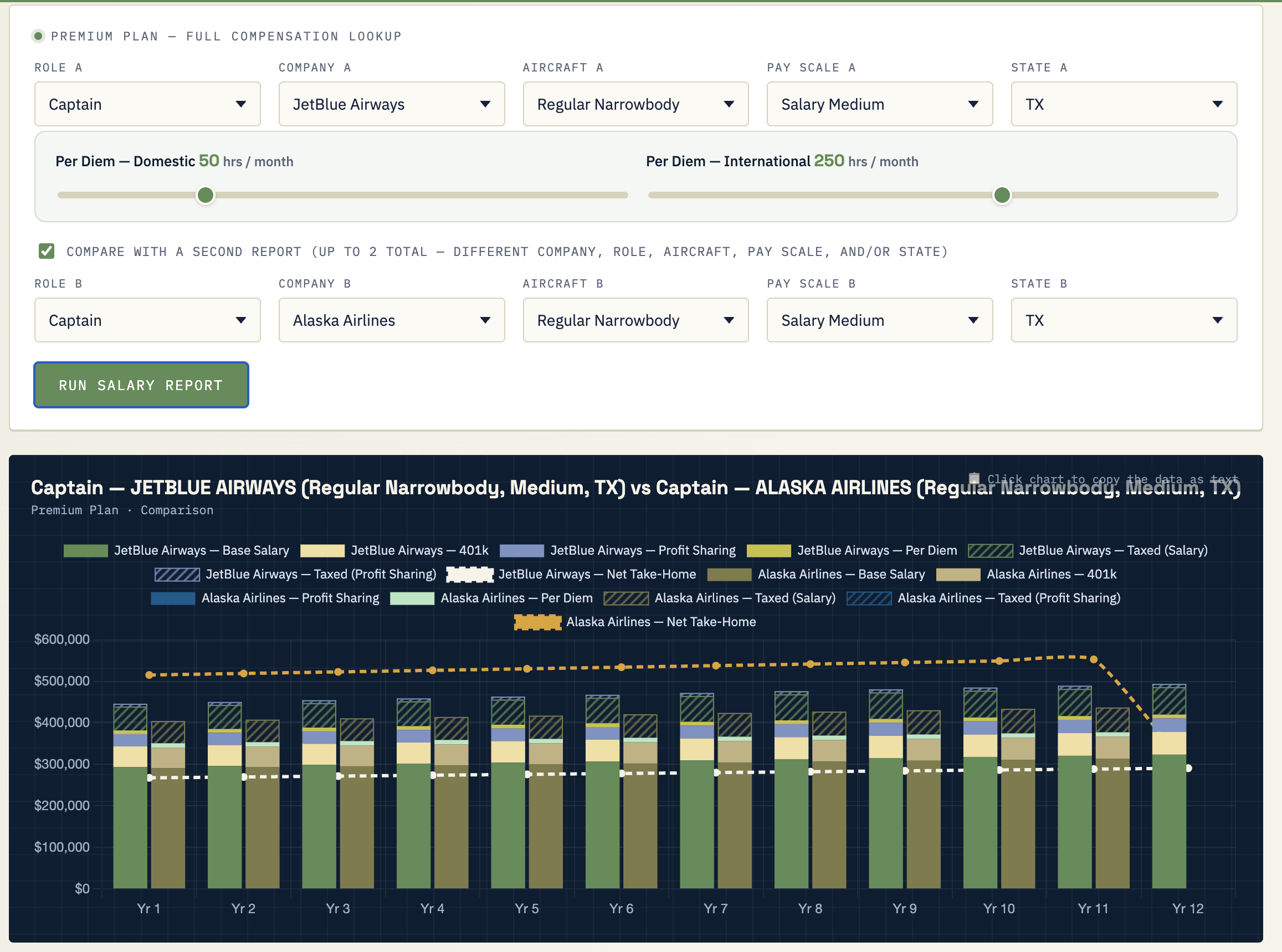Open the Role A dropdown
The height and width of the screenshot is (952, 1282).
[x=147, y=104]
